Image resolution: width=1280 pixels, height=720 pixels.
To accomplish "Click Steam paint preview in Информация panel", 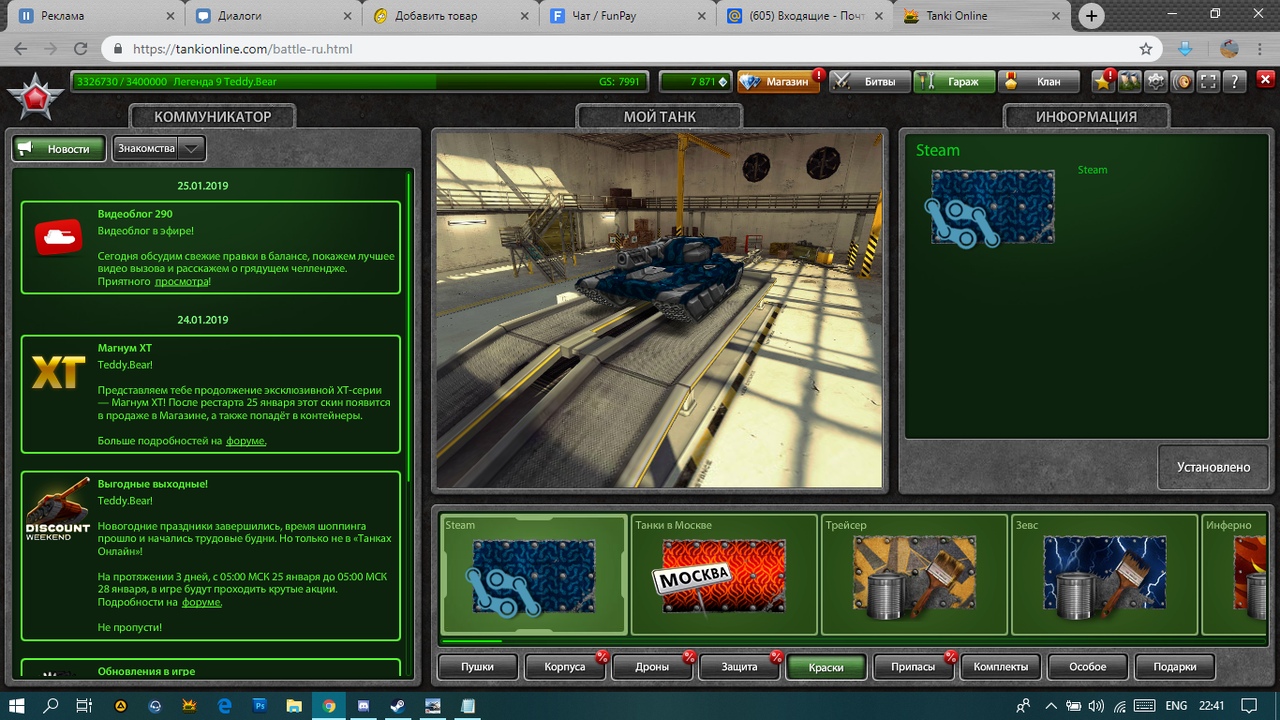I will pyautogui.click(x=990, y=207).
